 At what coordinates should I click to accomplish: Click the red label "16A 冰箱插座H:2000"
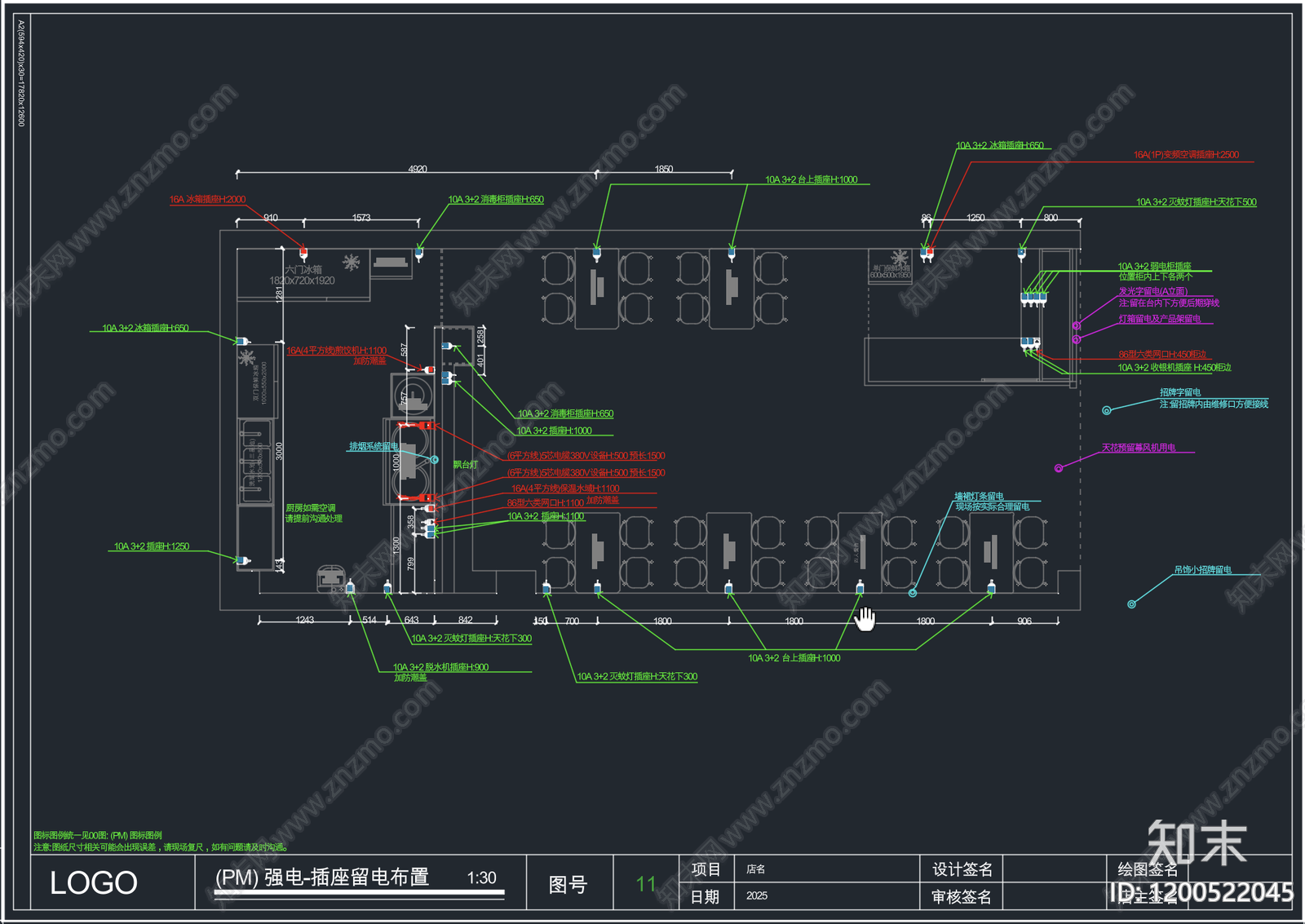click(x=207, y=199)
